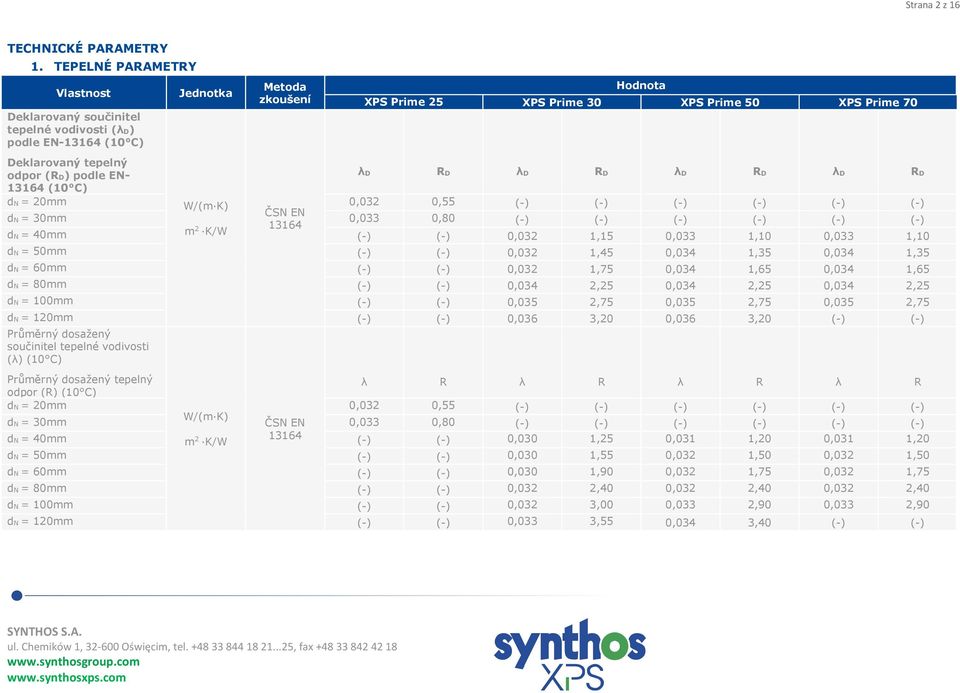Click the Synthos XPS logo

coord(569,654)
